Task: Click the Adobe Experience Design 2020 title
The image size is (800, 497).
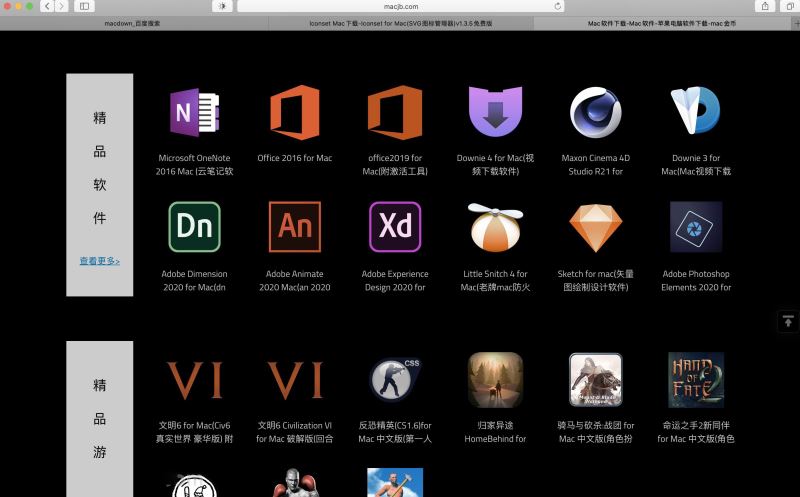Action: coord(395,281)
